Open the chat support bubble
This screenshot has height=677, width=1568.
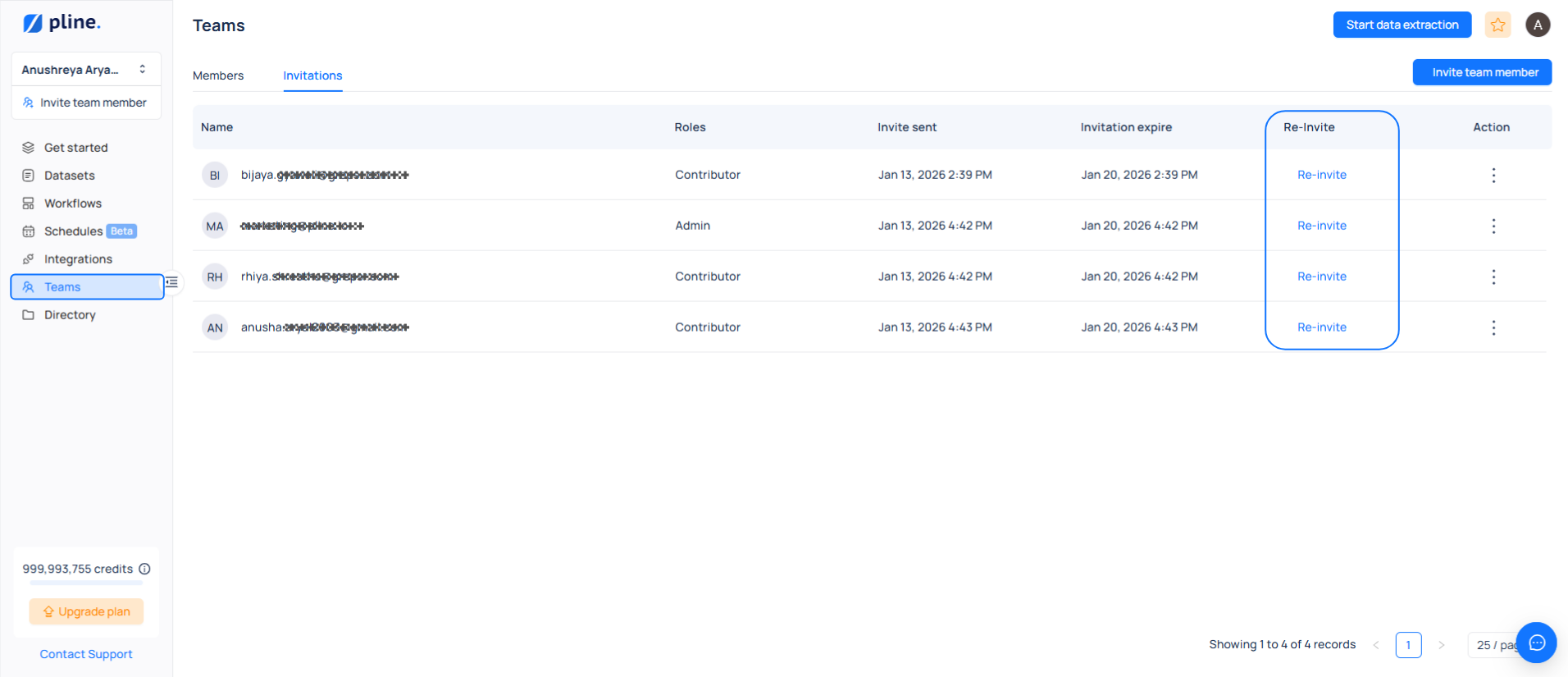(x=1536, y=643)
